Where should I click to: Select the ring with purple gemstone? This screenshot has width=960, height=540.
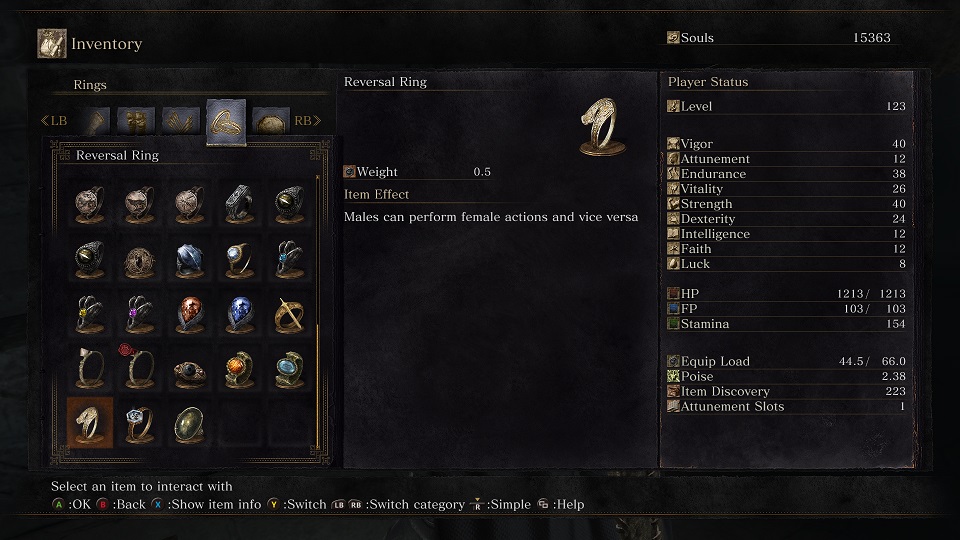140,314
